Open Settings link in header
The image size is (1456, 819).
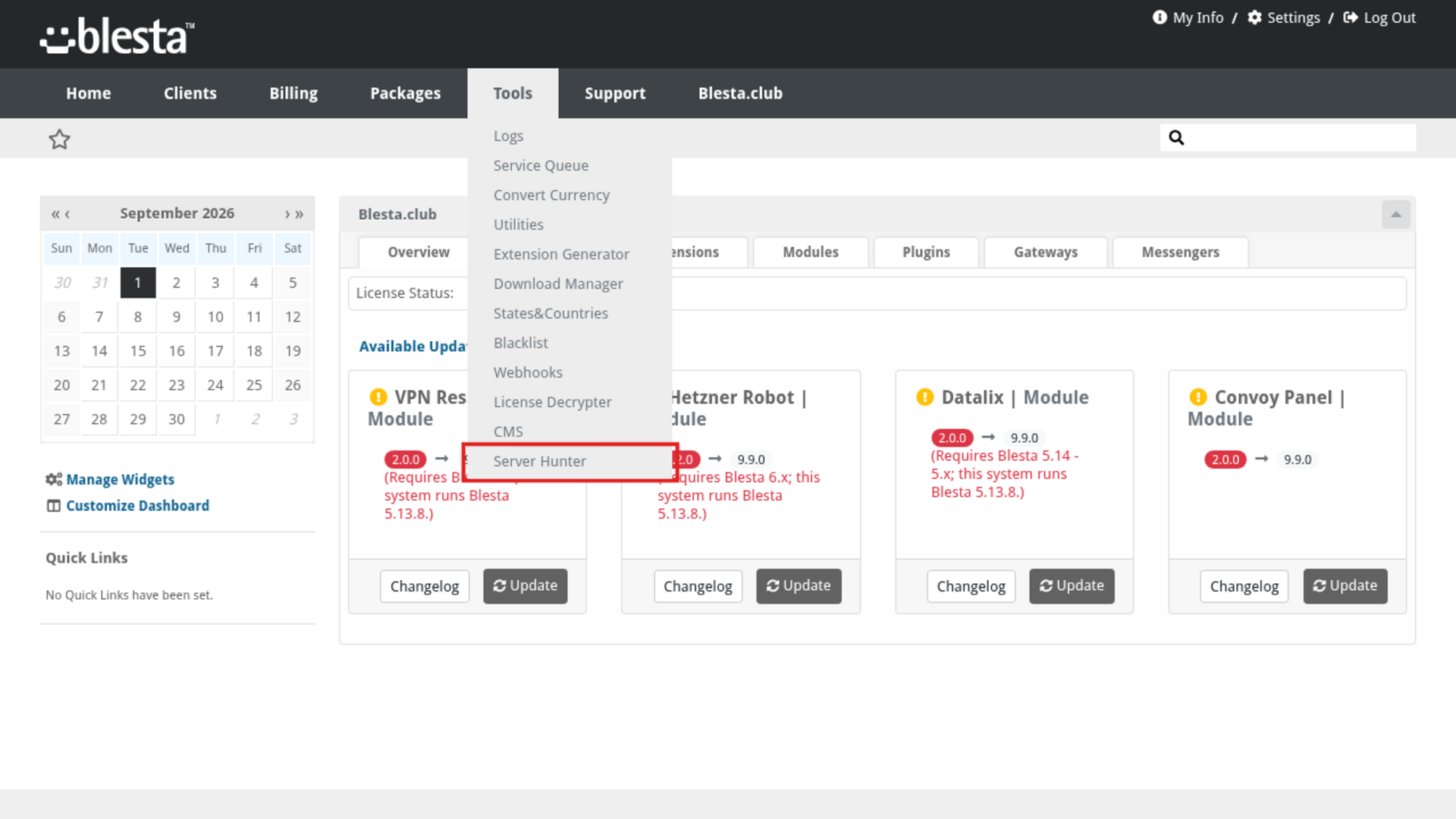click(x=1294, y=17)
